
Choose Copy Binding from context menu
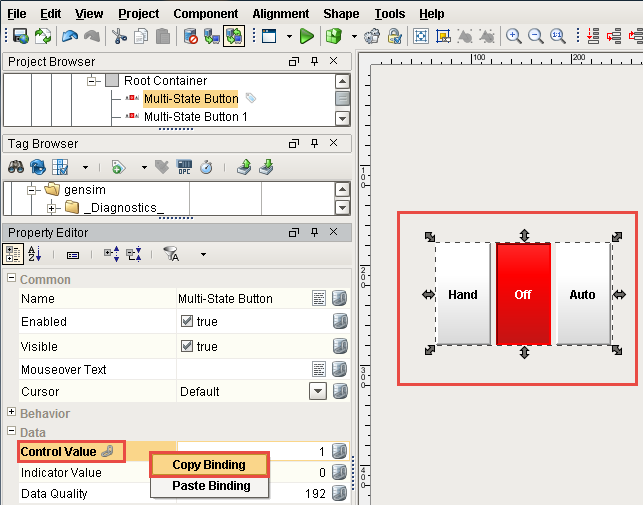pos(209,464)
